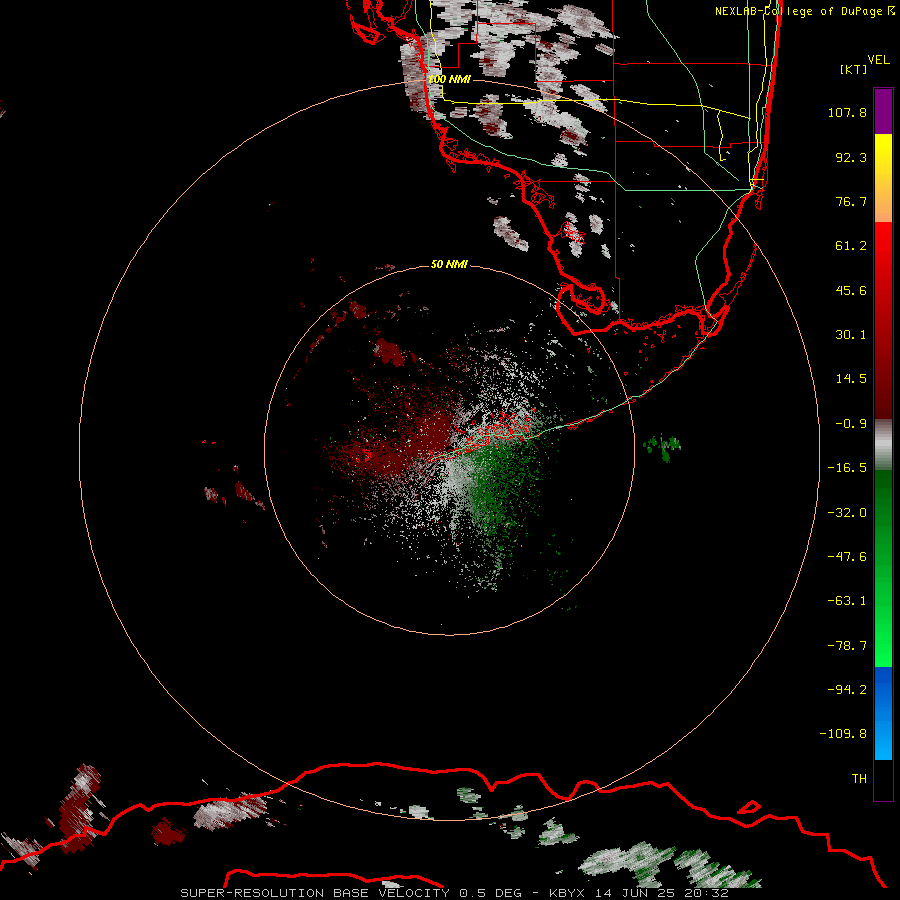Image resolution: width=900 pixels, height=900 pixels.
Task: Click the 14.5 legend value
Action: click(851, 379)
